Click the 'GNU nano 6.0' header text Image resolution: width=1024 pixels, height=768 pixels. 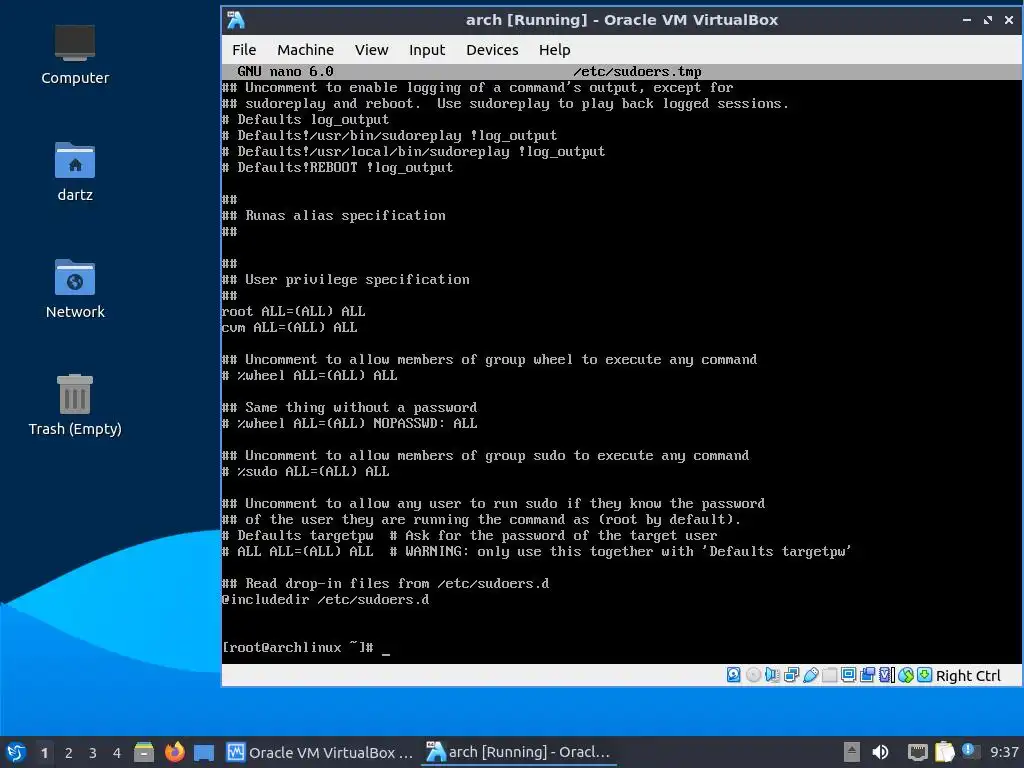285,71
